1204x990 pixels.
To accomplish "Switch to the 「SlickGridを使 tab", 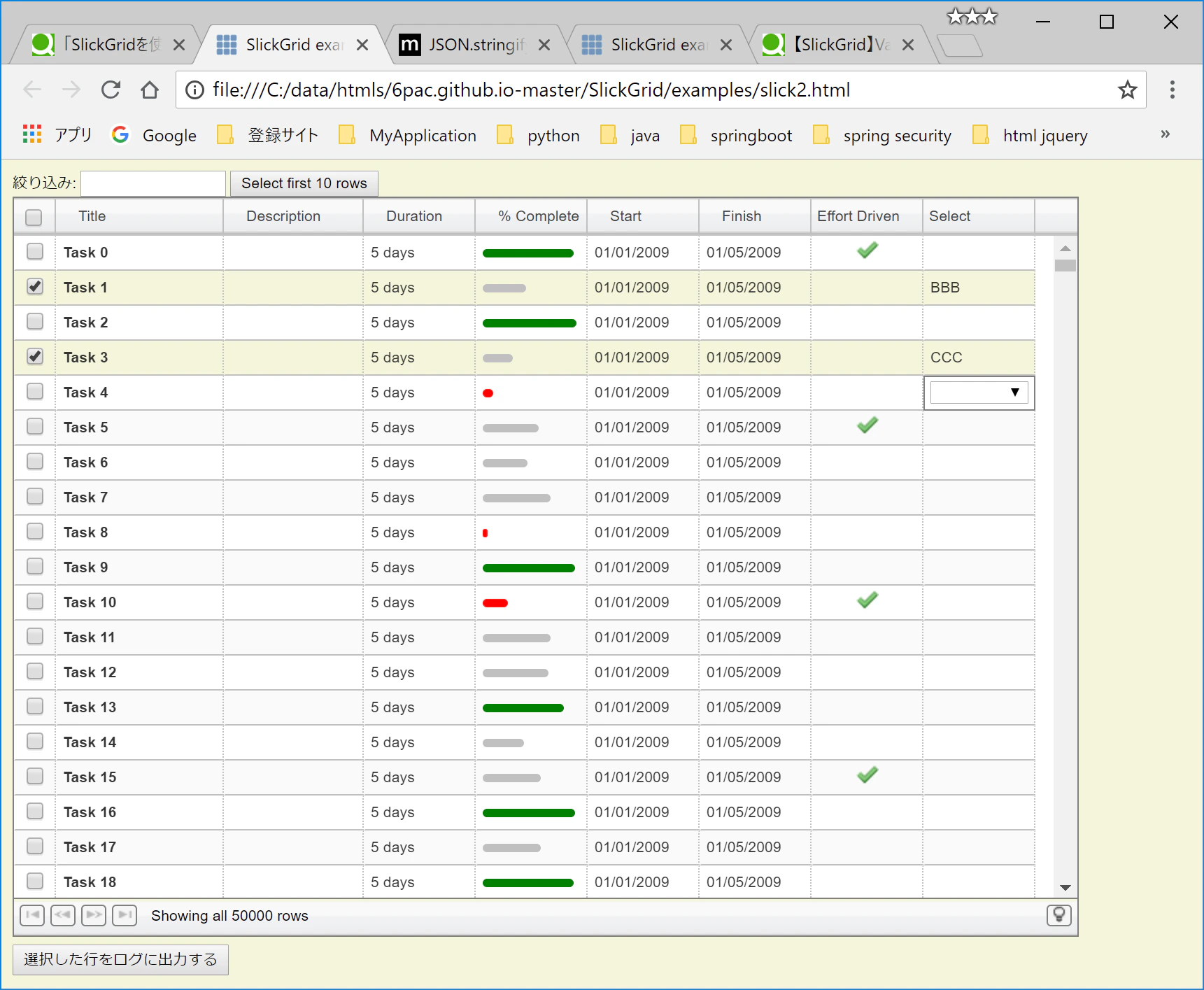I will pos(104,45).
